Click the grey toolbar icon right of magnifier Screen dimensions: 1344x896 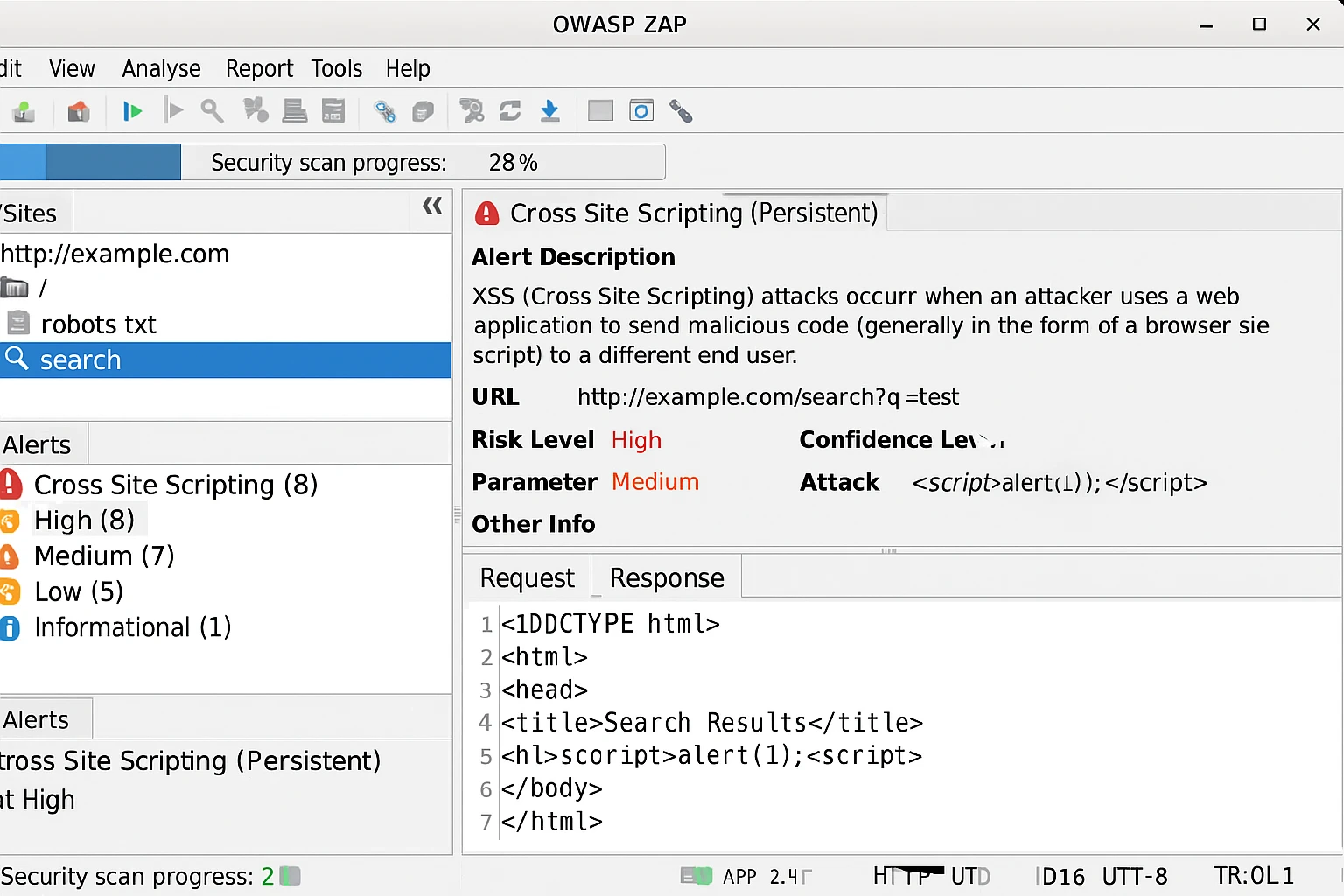coord(255,110)
